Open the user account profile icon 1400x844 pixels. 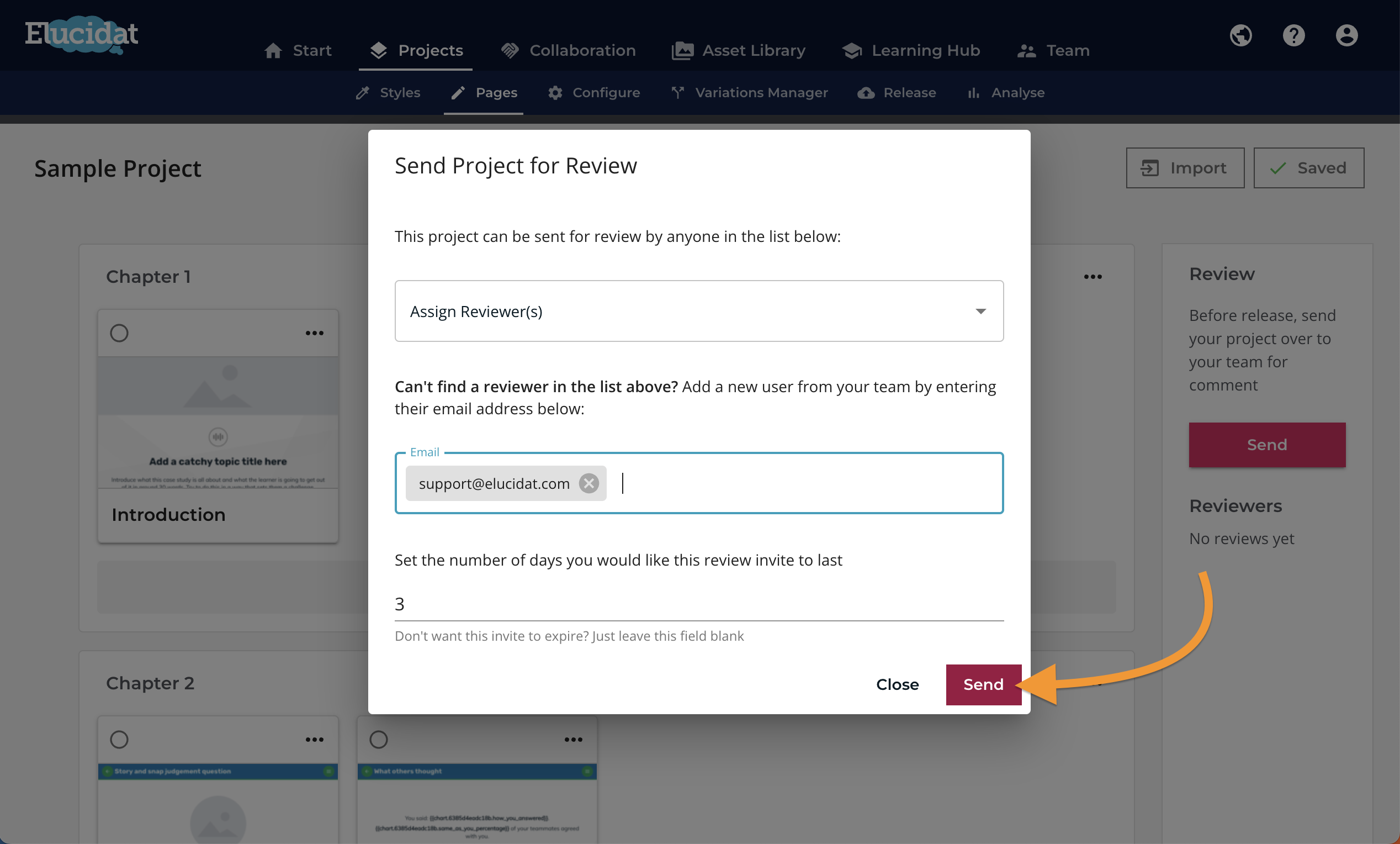1346,35
